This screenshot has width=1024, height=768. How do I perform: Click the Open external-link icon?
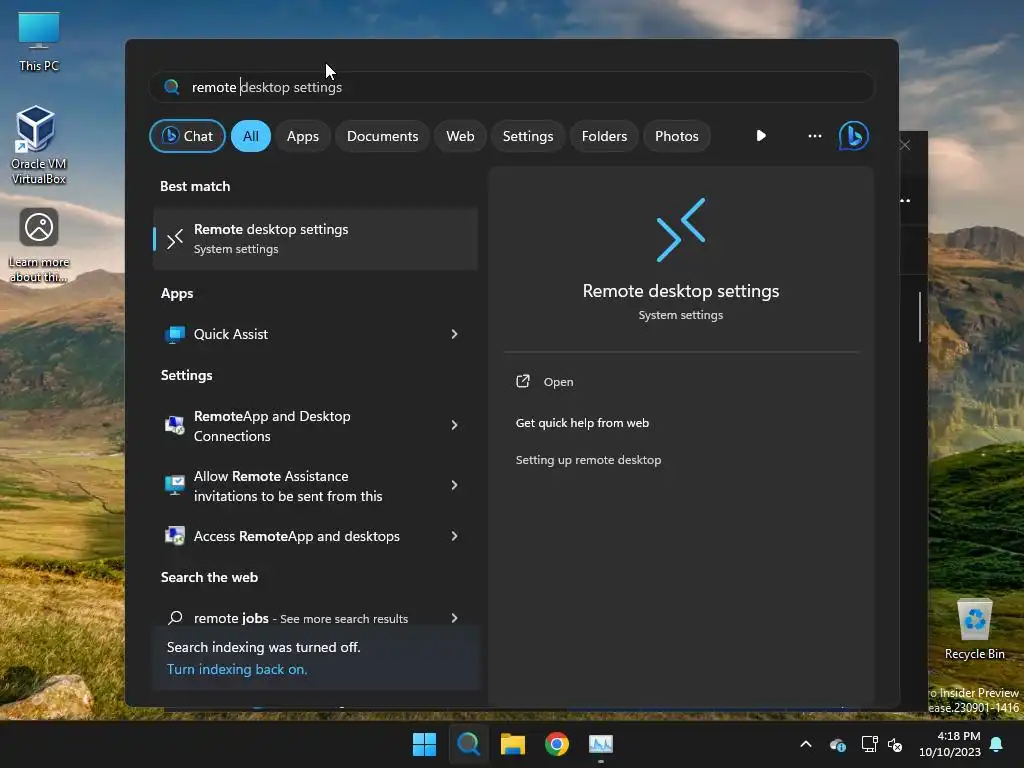[522, 381]
